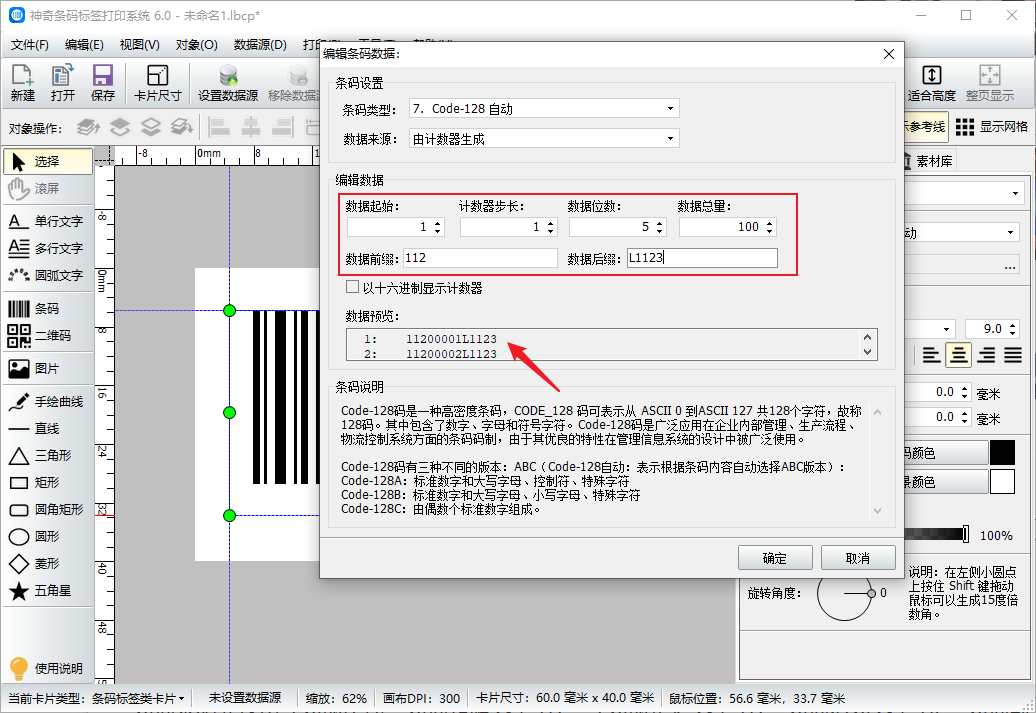Toggle the 显示网格 grid display
This screenshot has width=1036, height=713.
(x=992, y=127)
